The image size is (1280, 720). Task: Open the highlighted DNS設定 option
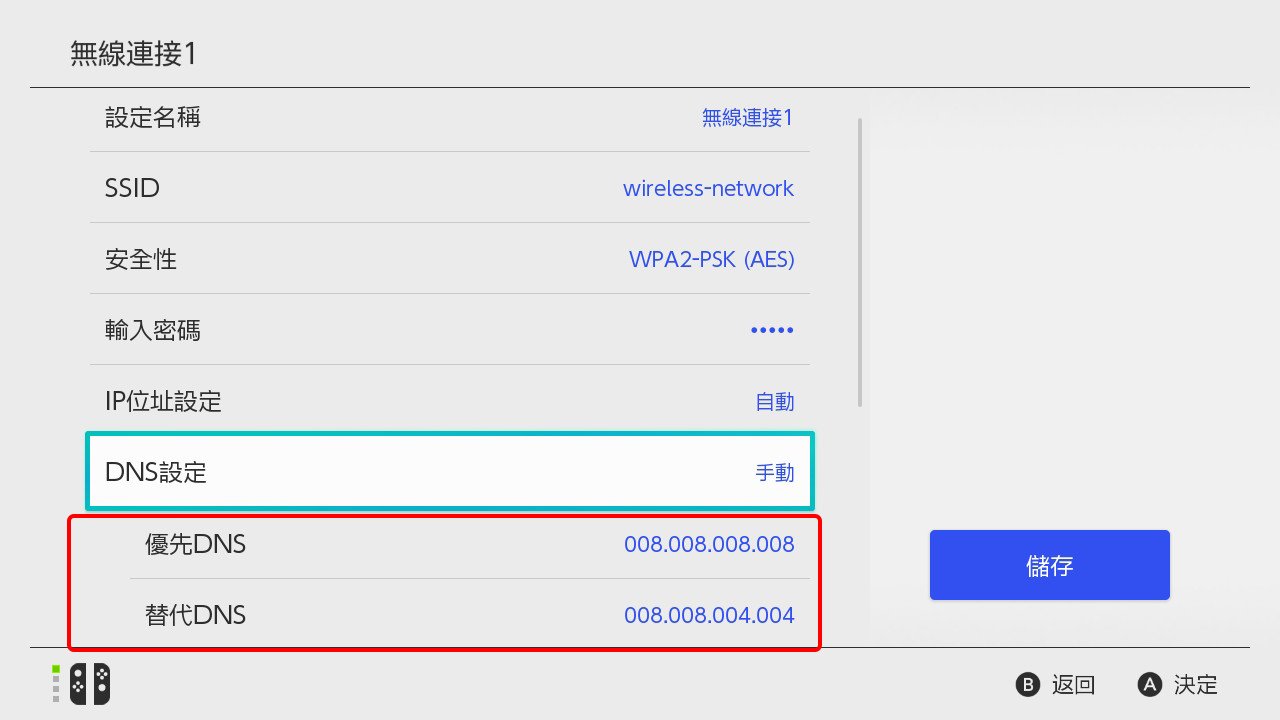click(x=156, y=472)
